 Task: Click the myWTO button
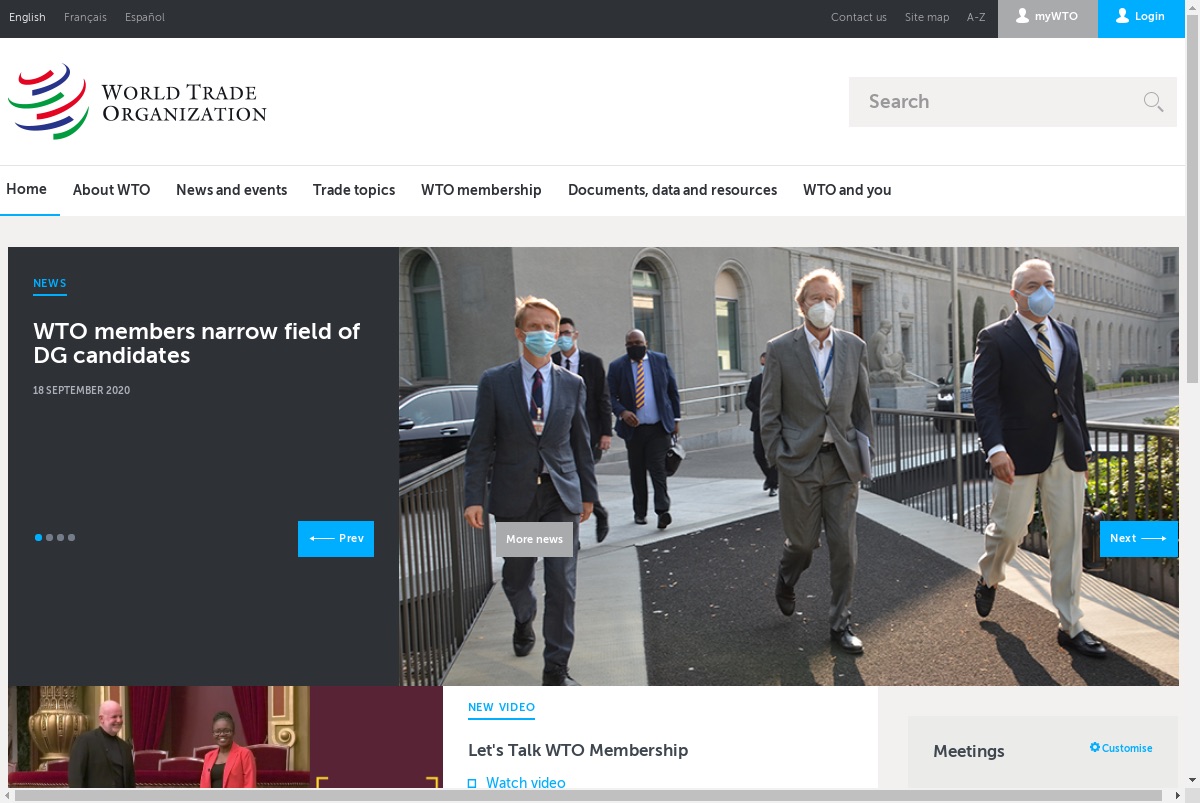[x=1048, y=18]
